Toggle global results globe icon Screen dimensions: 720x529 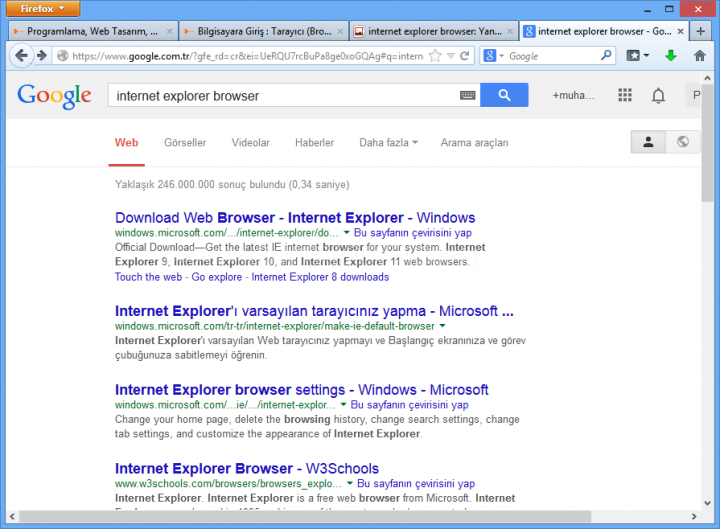(x=683, y=142)
